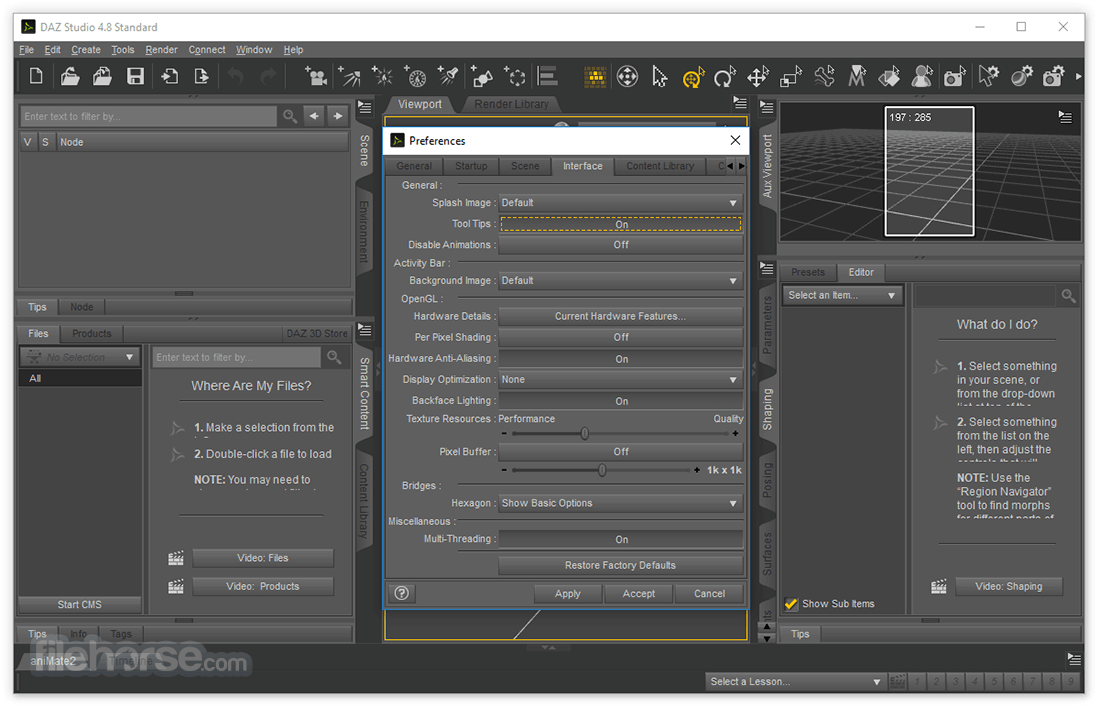The width and height of the screenshot is (1100, 707).
Task: Open the Background Image dropdown
Action: pyautogui.click(x=621, y=281)
